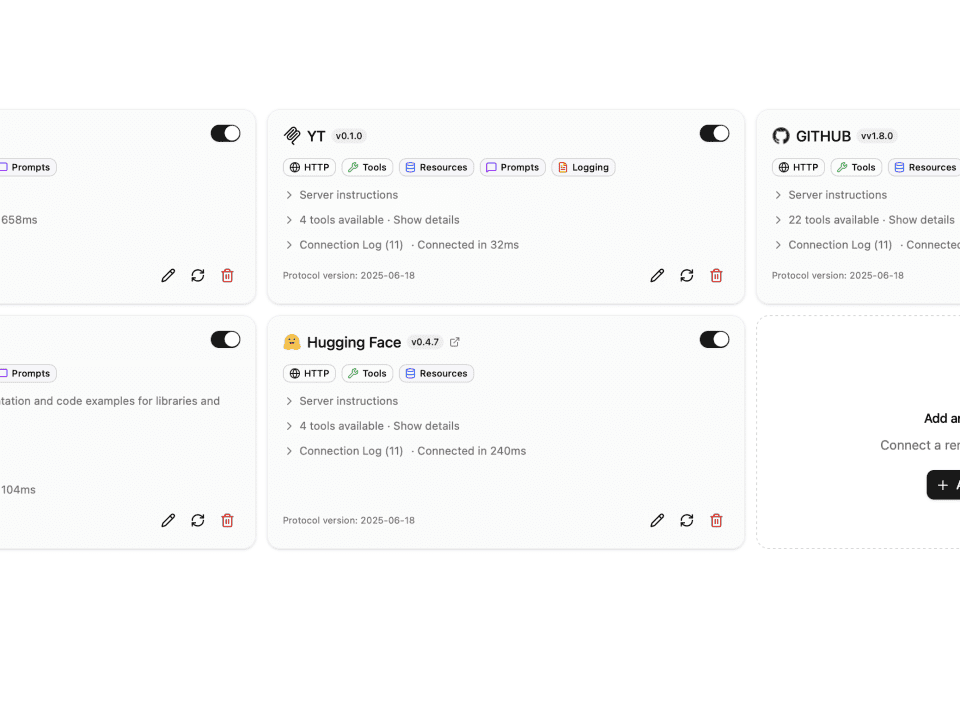The image size is (960, 720).
Task: Click Prompts badge in YT card
Action: coord(512,167)
